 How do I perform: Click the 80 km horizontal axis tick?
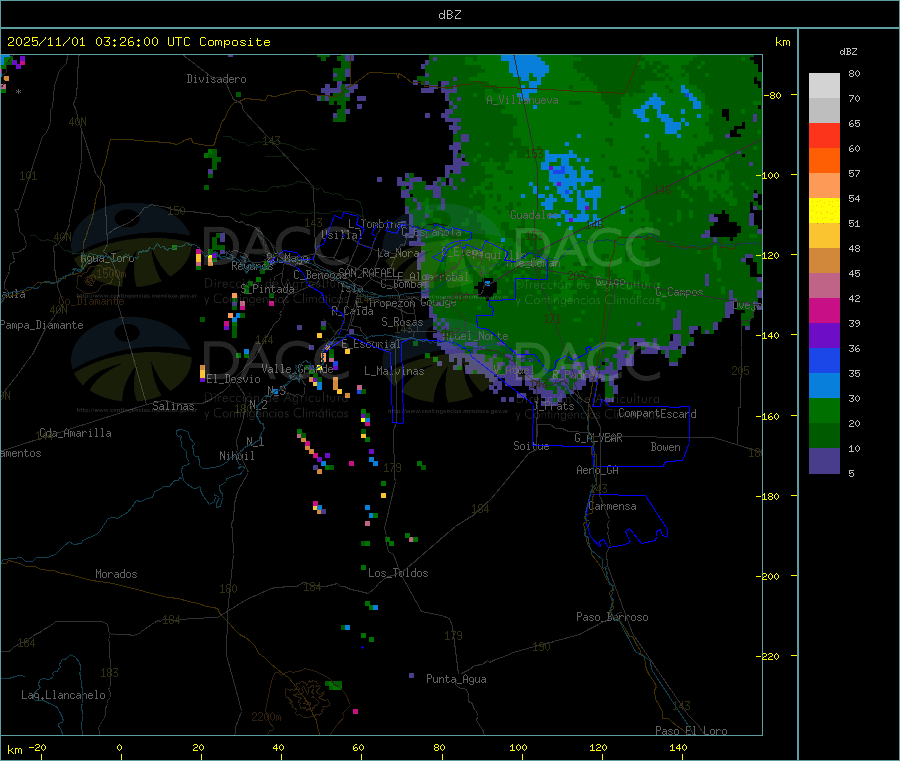[440, 748]
